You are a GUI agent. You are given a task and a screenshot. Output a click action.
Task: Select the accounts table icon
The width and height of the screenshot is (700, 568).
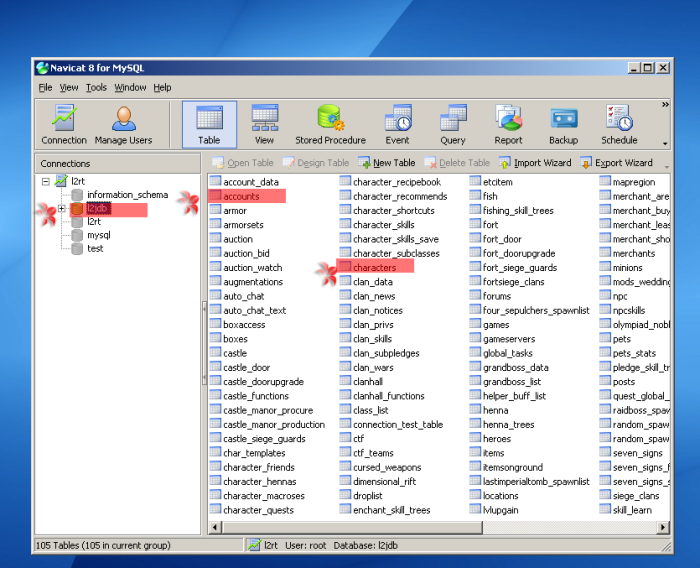pyautogui.click(x=216, y=196)
